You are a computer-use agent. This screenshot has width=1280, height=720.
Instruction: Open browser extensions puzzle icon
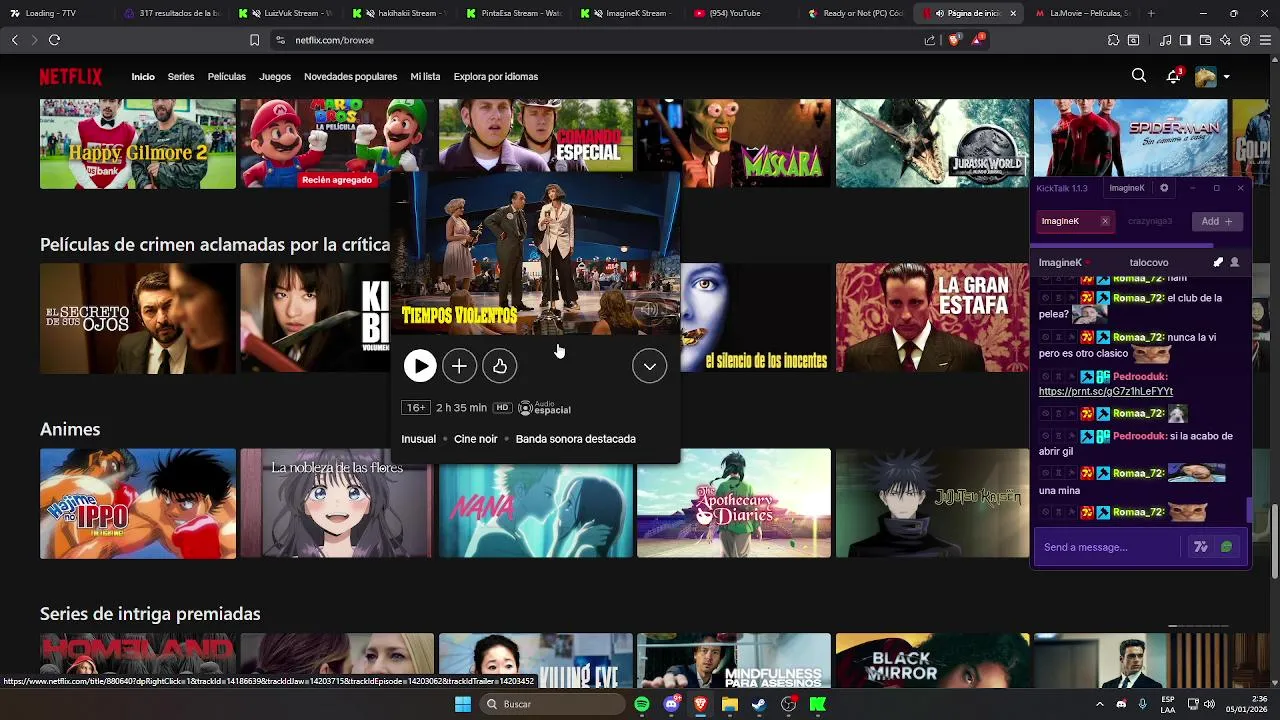(x=1113, y=40)
